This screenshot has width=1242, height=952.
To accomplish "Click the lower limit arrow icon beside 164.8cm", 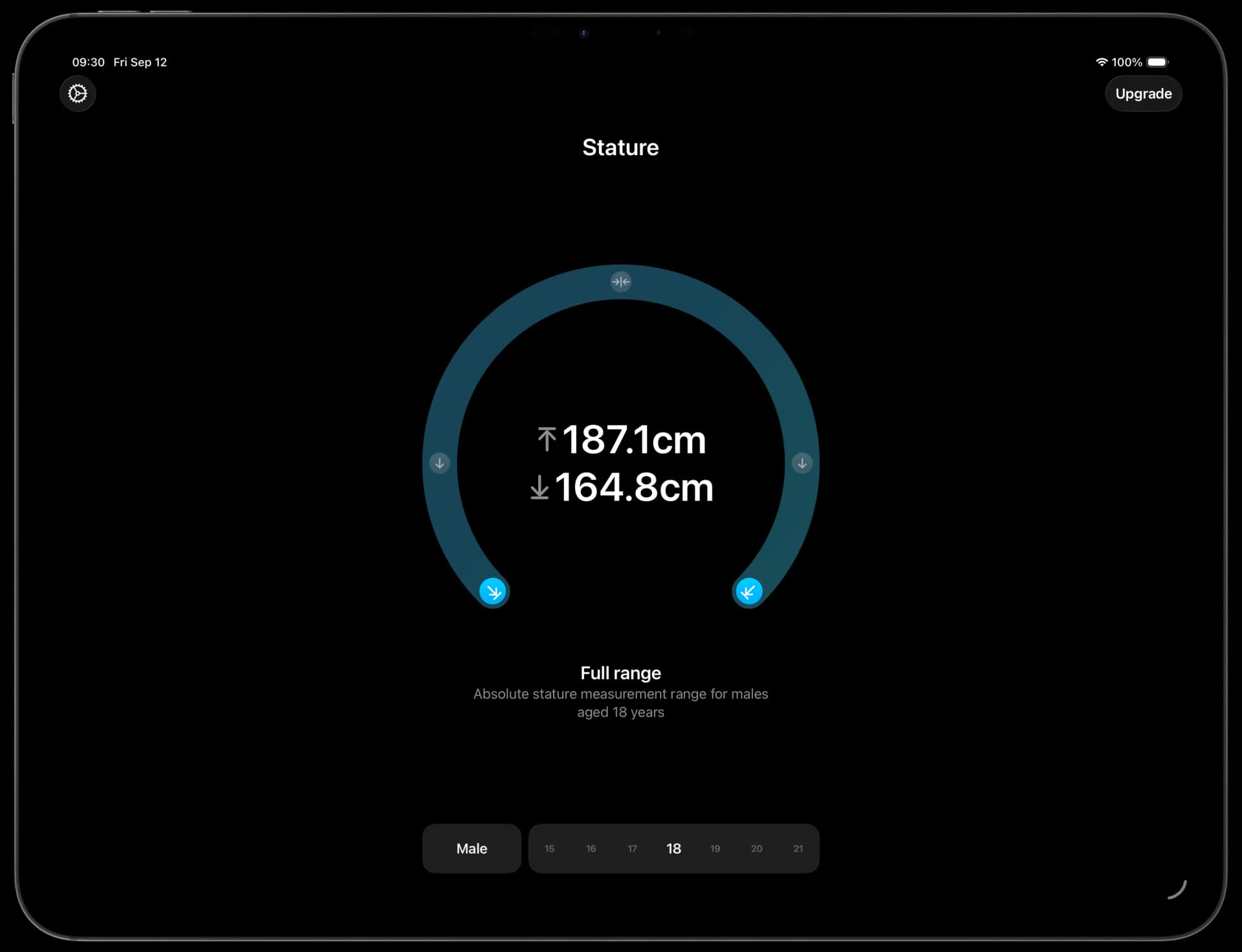I will 539,487.
